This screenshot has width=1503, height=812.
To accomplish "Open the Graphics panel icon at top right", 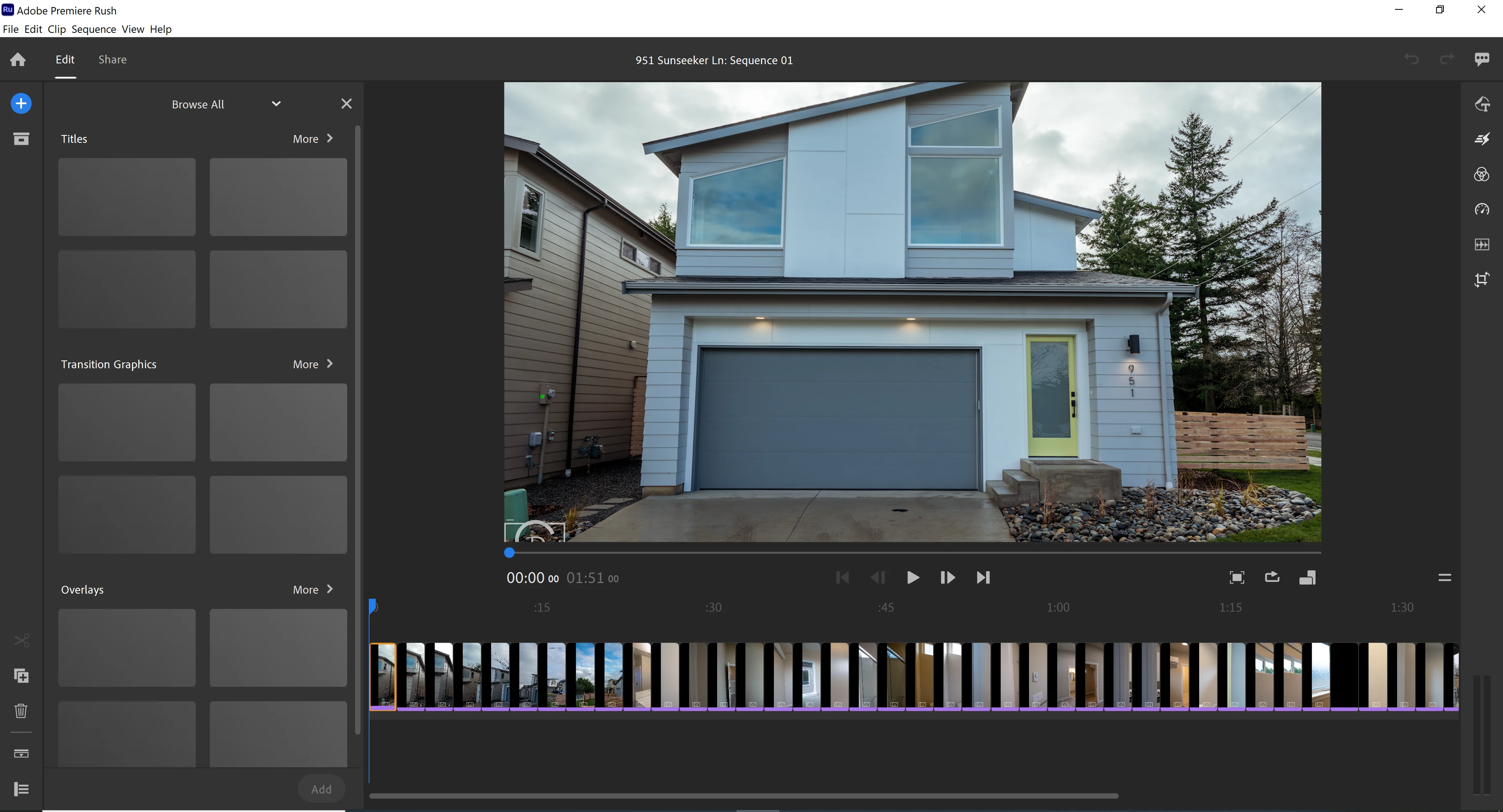I will pos(1481,104).
